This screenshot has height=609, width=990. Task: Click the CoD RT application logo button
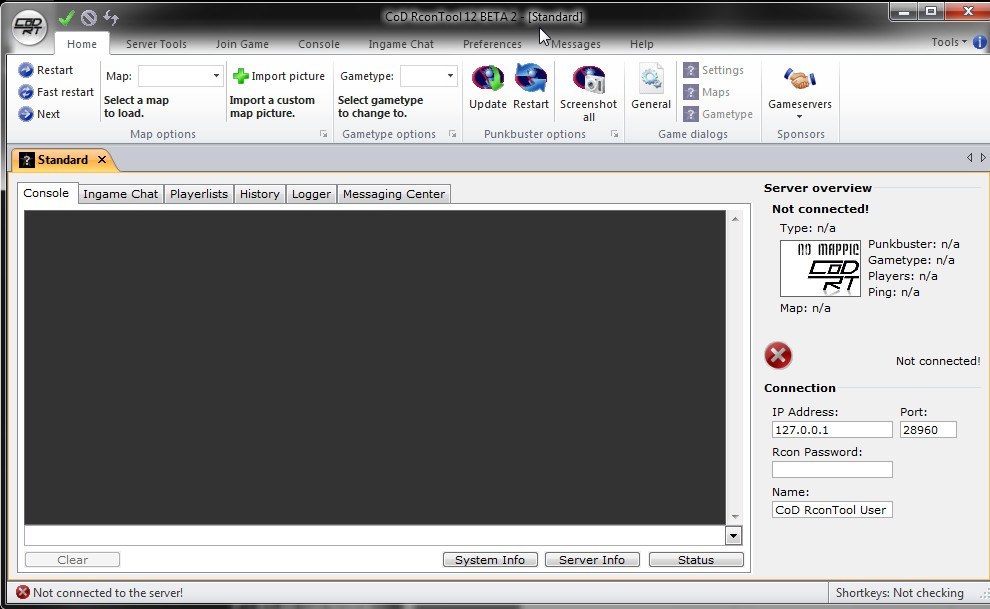pos(28,27)
